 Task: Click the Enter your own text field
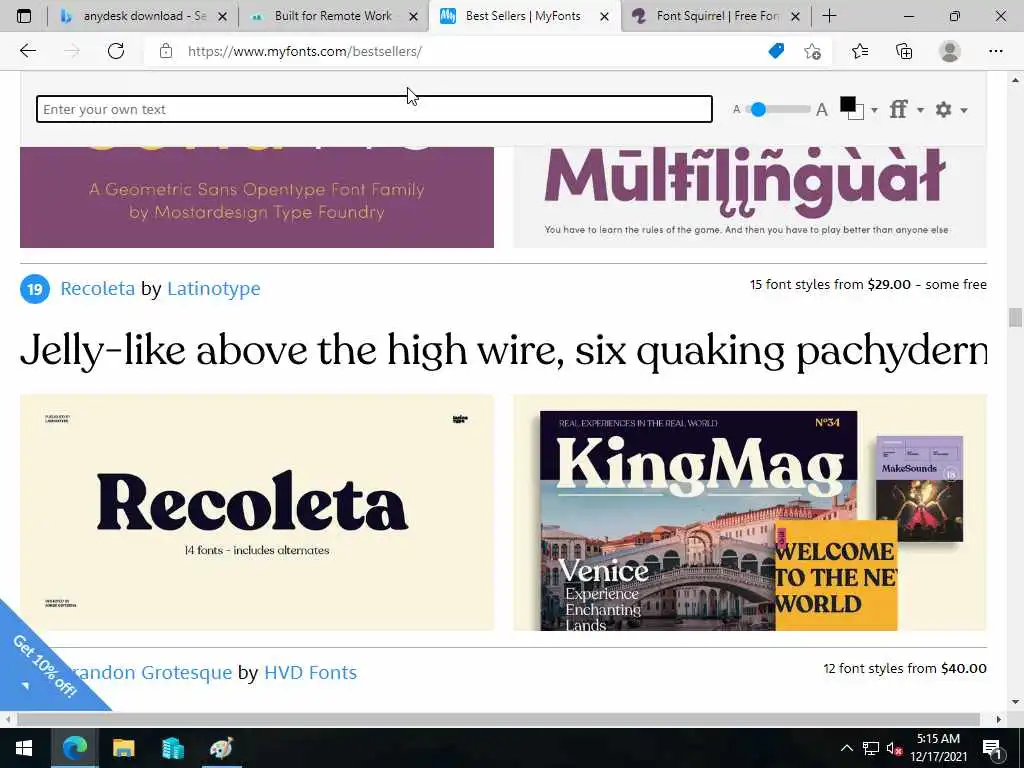(x=374, y=109)
